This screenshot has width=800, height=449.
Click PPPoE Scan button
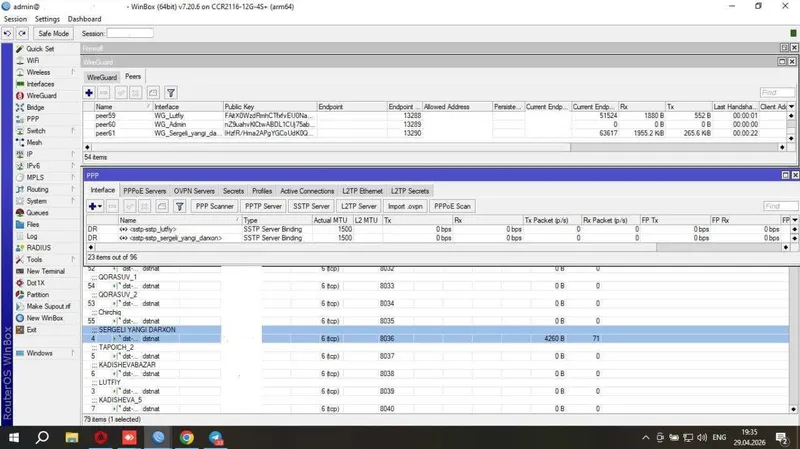[453, 207]
